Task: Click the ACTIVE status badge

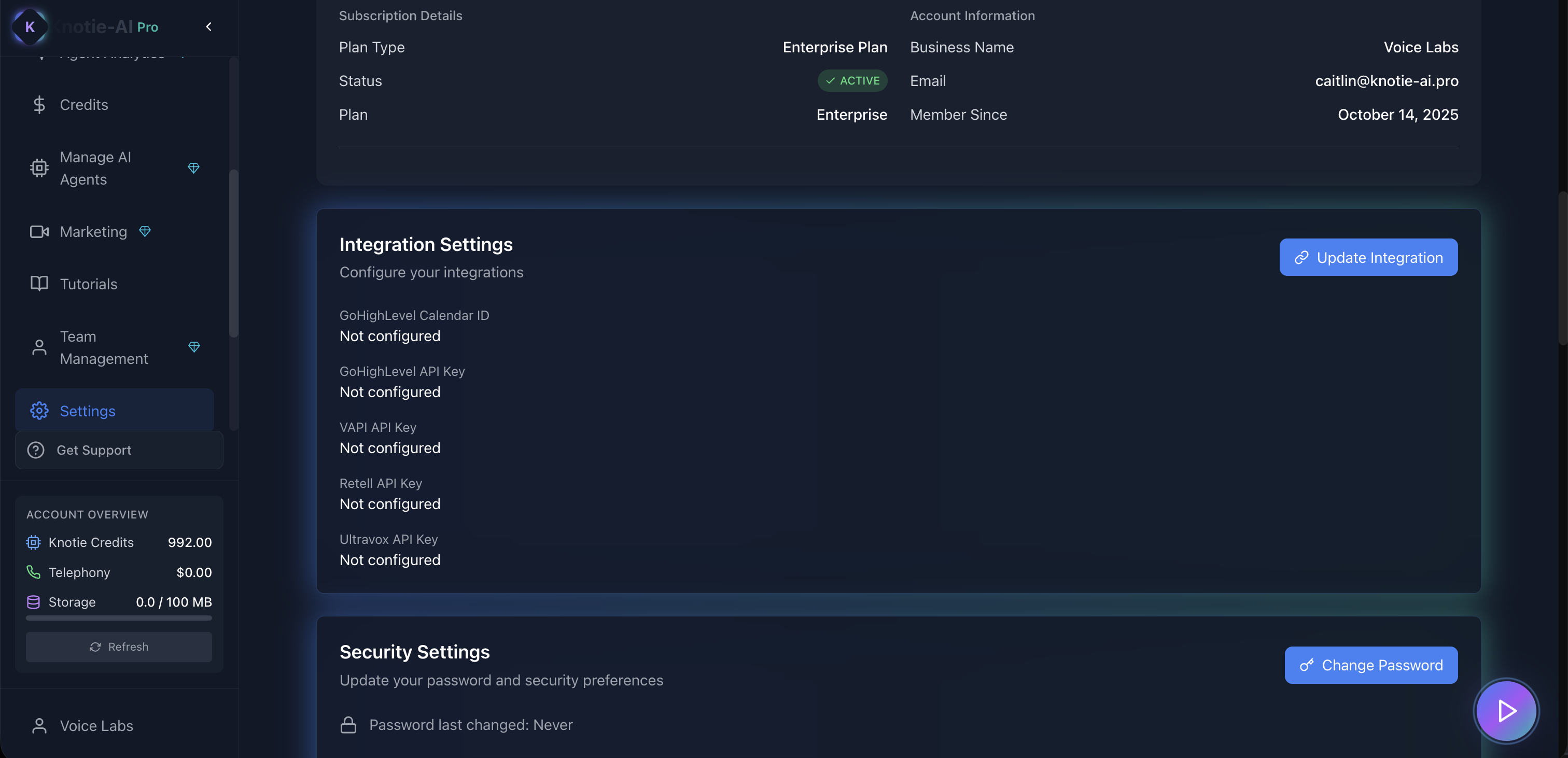Action: 852,81
